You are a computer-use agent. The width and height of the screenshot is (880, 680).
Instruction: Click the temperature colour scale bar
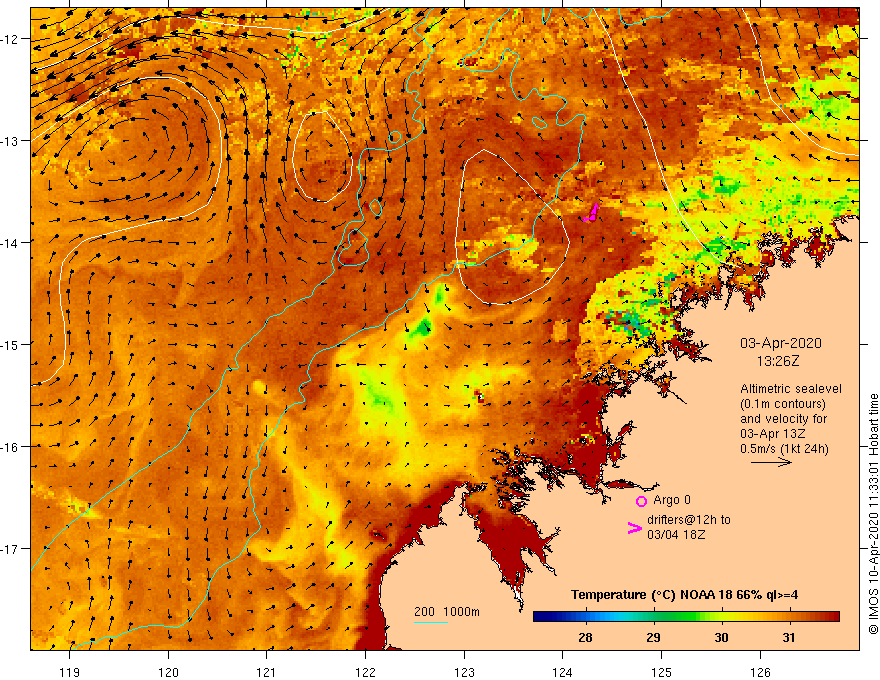click(x=686, y=617)
